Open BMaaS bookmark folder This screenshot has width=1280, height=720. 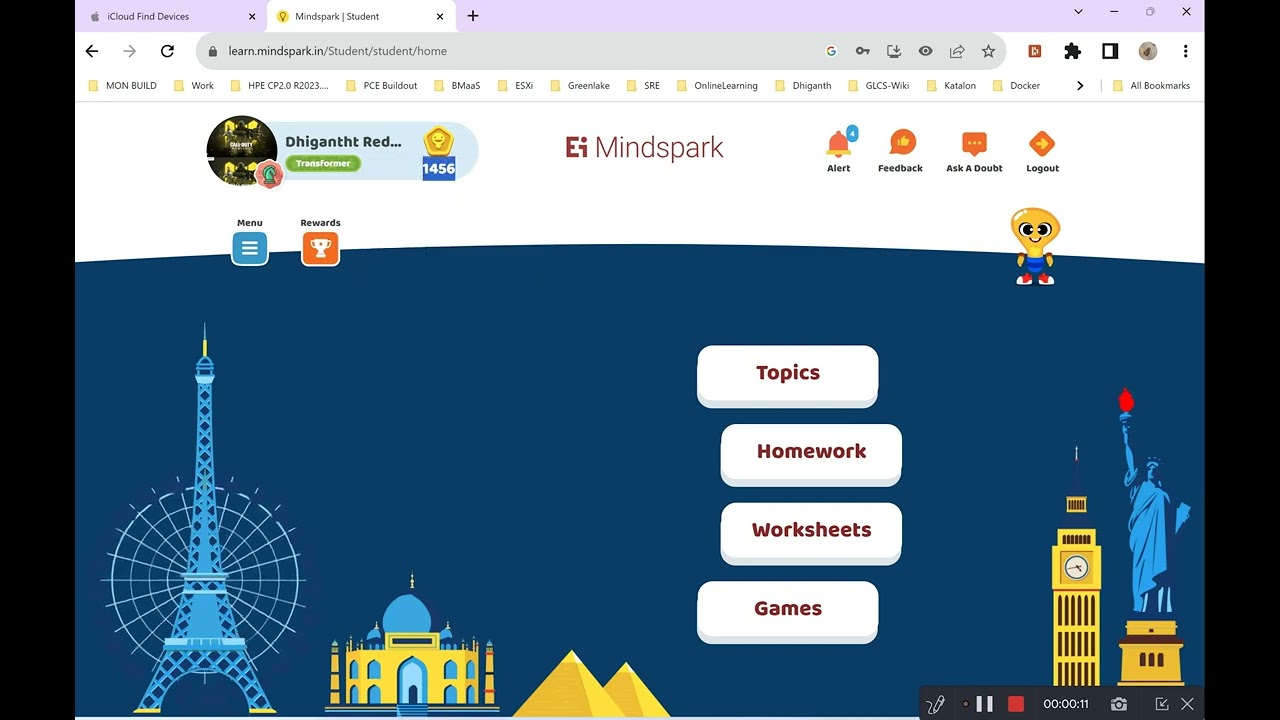[x=457, y=86]
